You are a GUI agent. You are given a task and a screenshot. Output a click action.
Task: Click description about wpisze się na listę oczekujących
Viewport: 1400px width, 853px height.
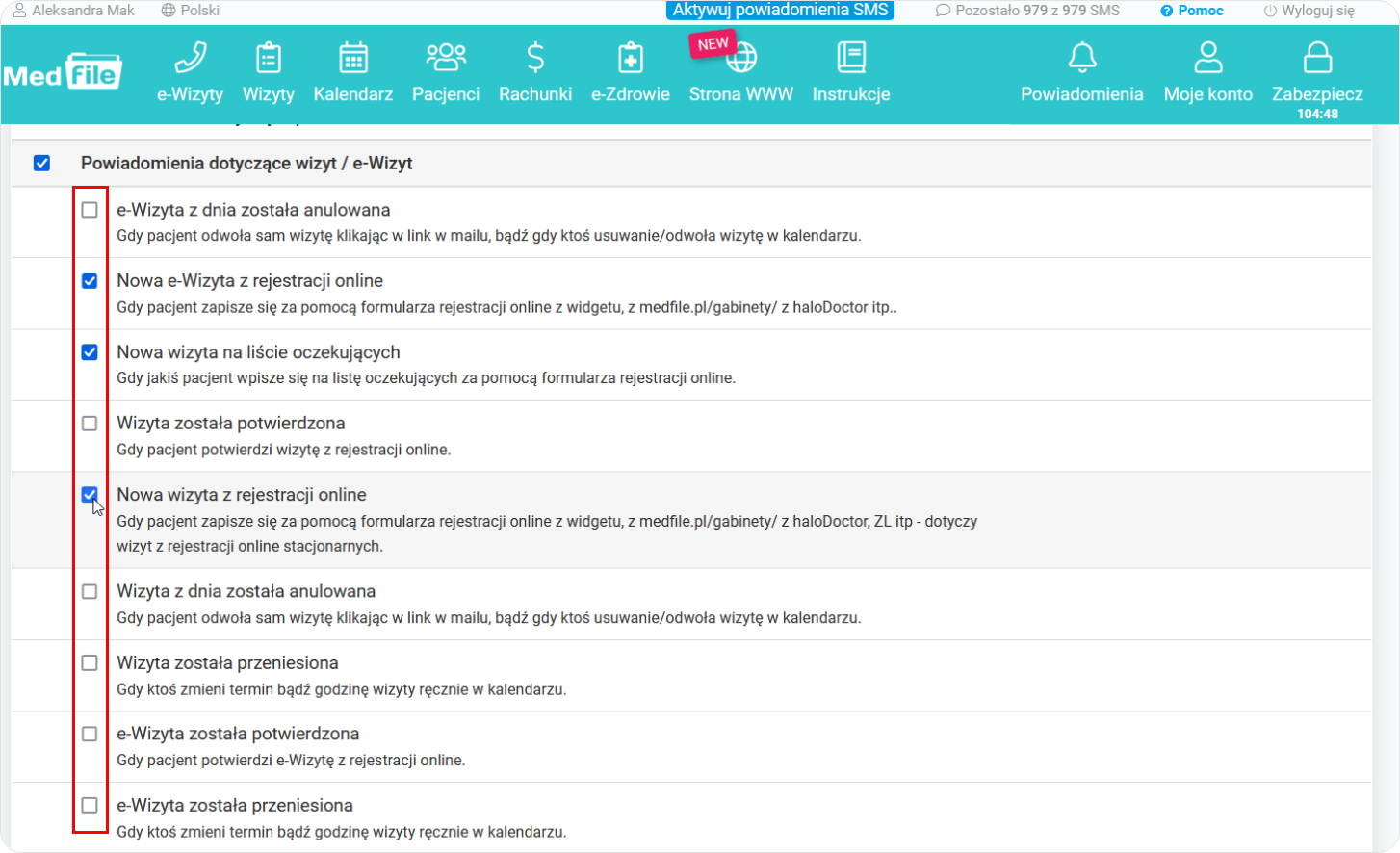[427, 378]
